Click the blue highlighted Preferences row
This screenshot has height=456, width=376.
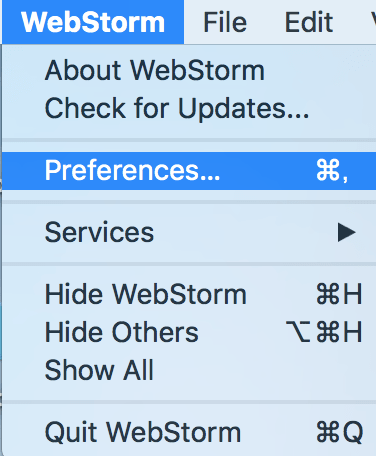coord(189,171)
